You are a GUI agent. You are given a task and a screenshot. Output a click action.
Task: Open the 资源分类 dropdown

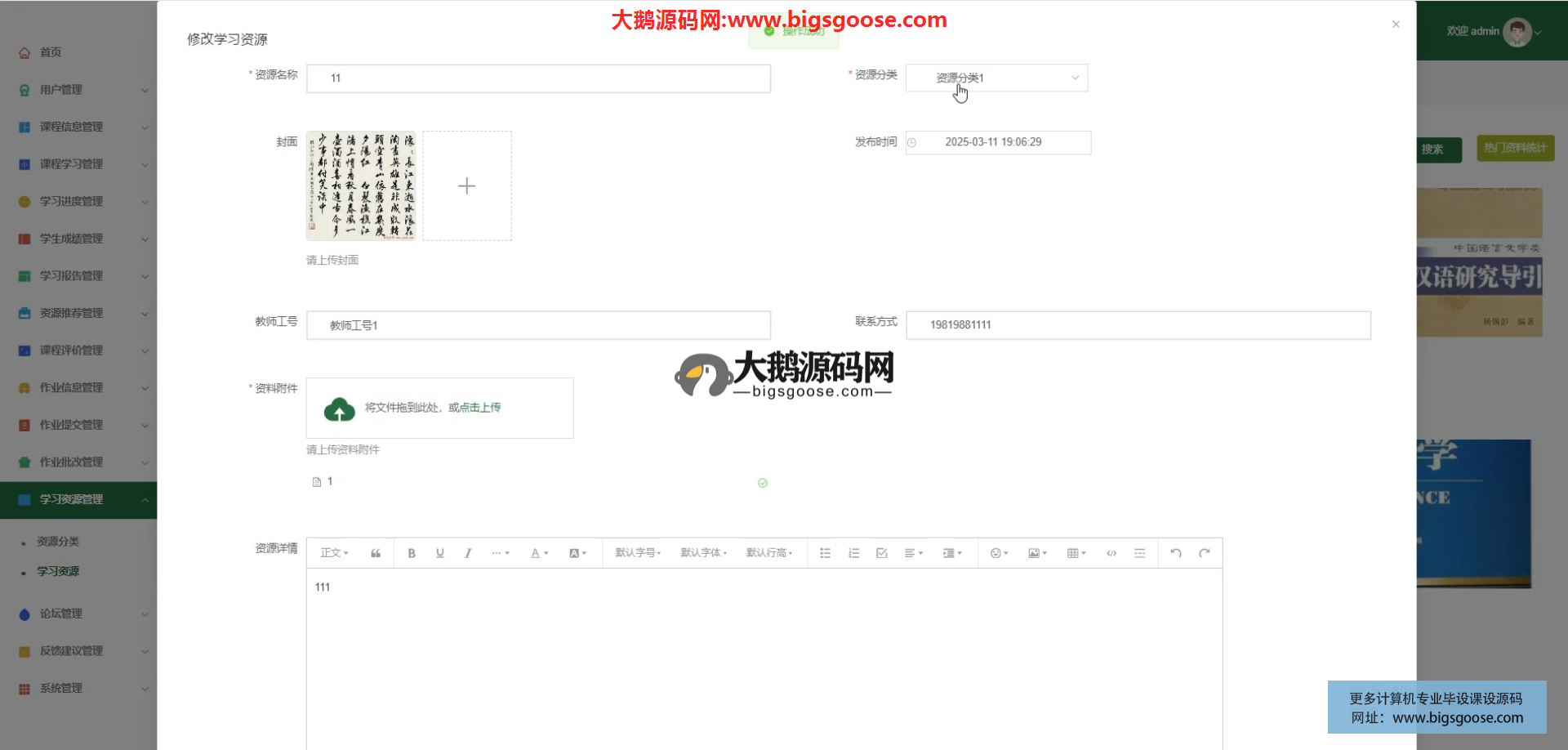point(996,78)
